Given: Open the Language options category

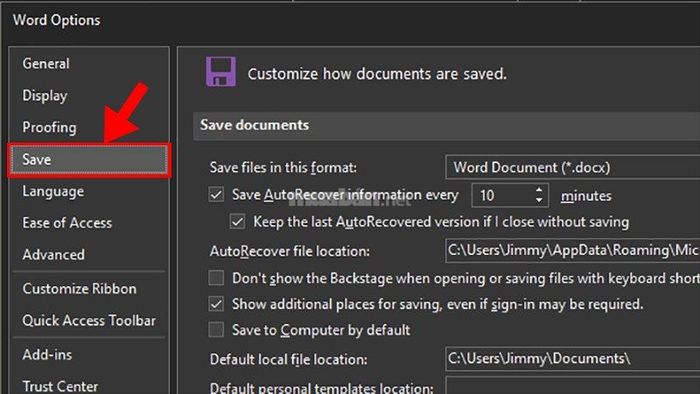Looking at the screenshot, I should pyautogui.click(x=53, y=191).
